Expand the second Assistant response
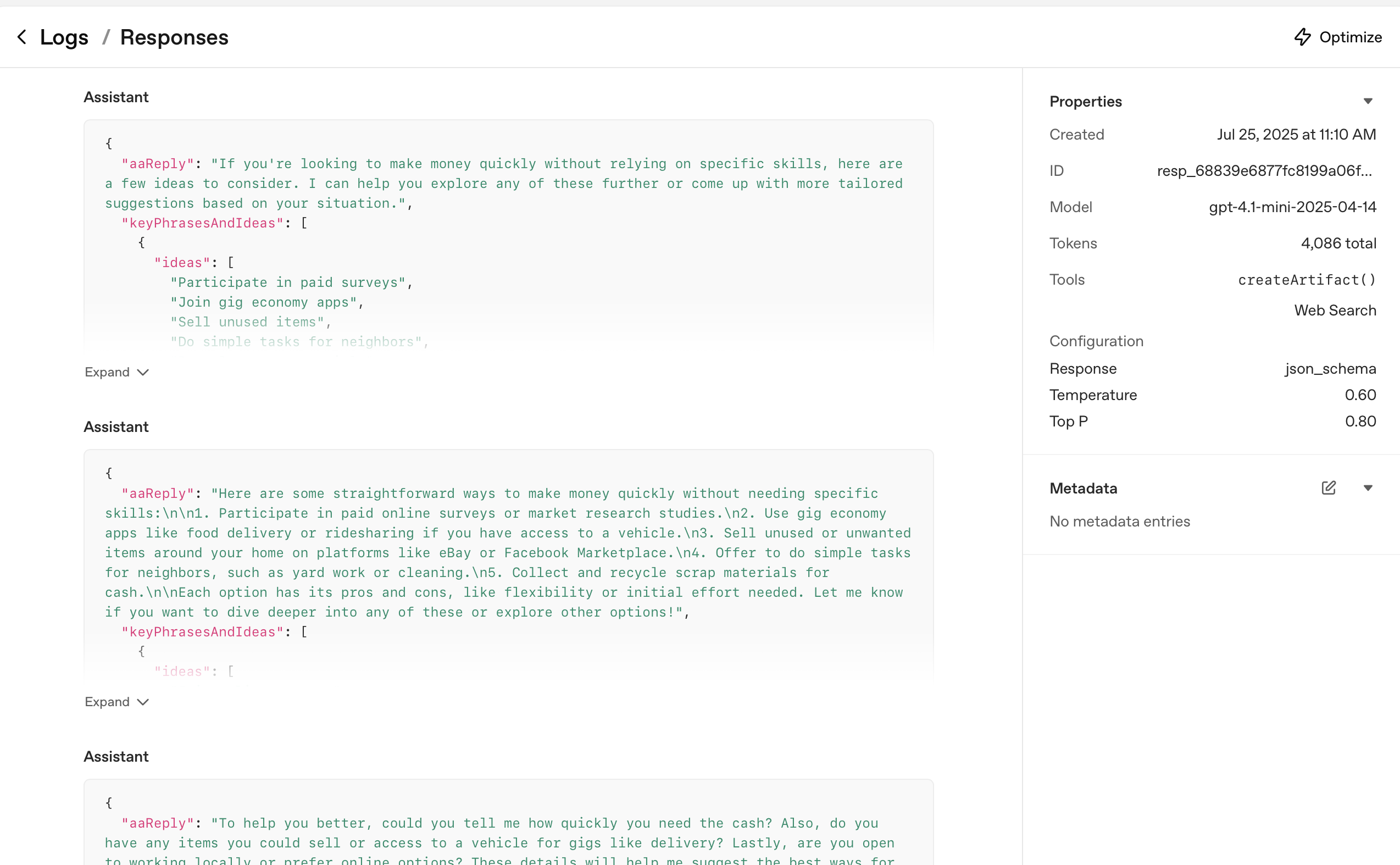Viewport: 1400px width, 865px height. (108, 702)
